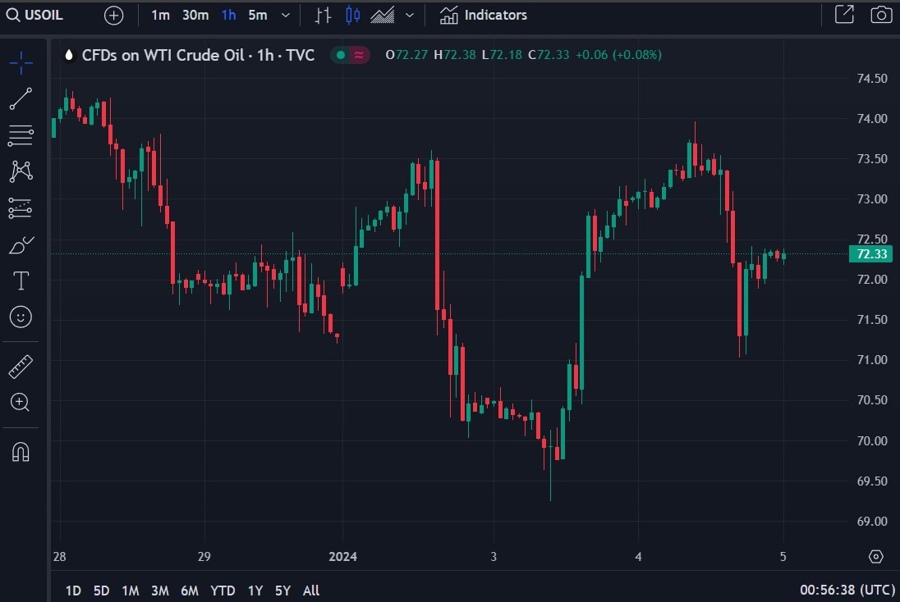Set date range to 6M

point(189,591)
